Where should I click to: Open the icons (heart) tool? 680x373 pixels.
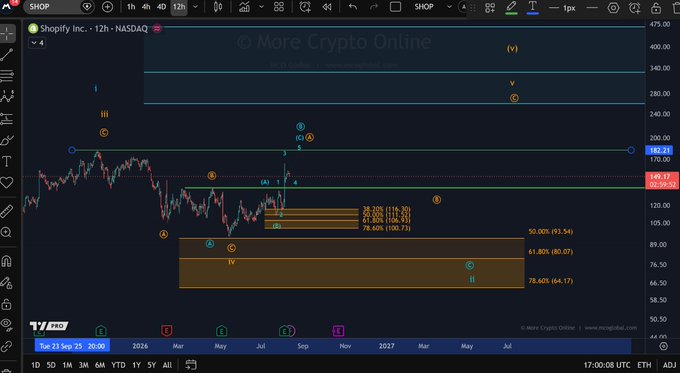coord(7,183)
